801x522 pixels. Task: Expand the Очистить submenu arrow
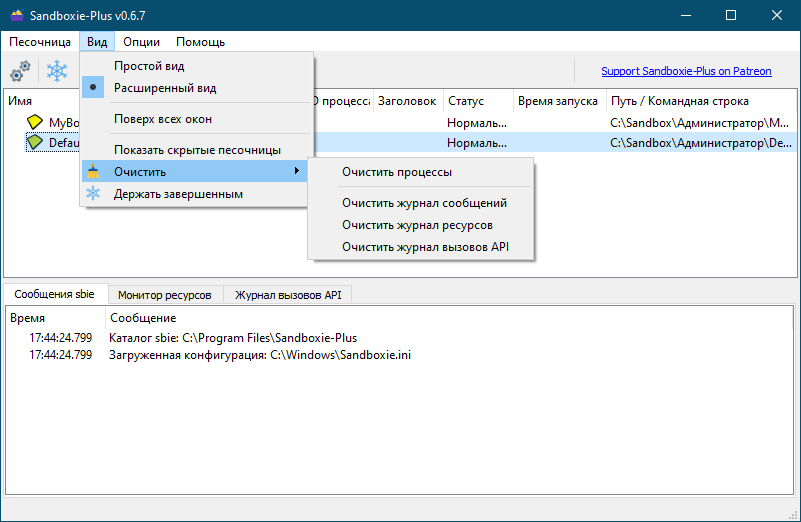[297, 171]
